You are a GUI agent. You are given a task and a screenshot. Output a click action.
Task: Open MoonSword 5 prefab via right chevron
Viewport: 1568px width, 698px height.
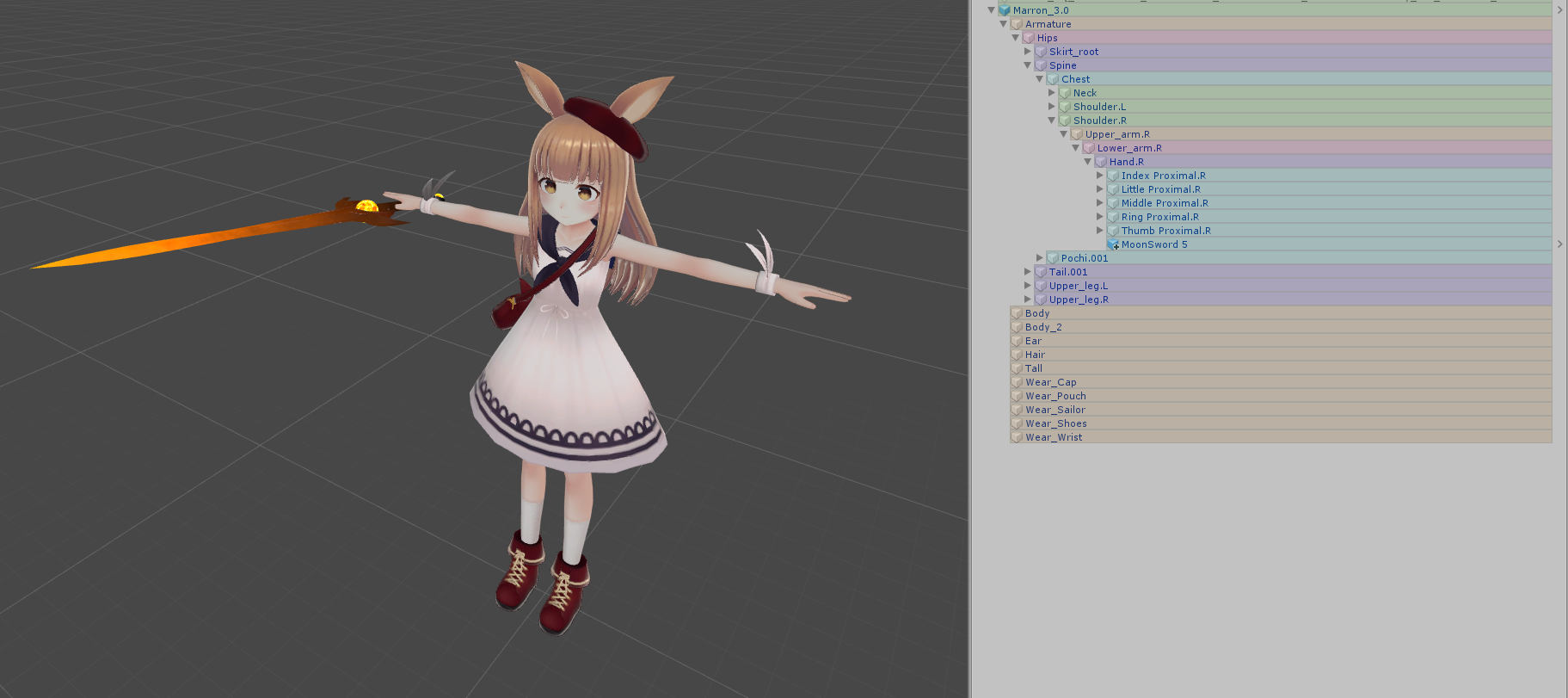(x=1559, y=244)
